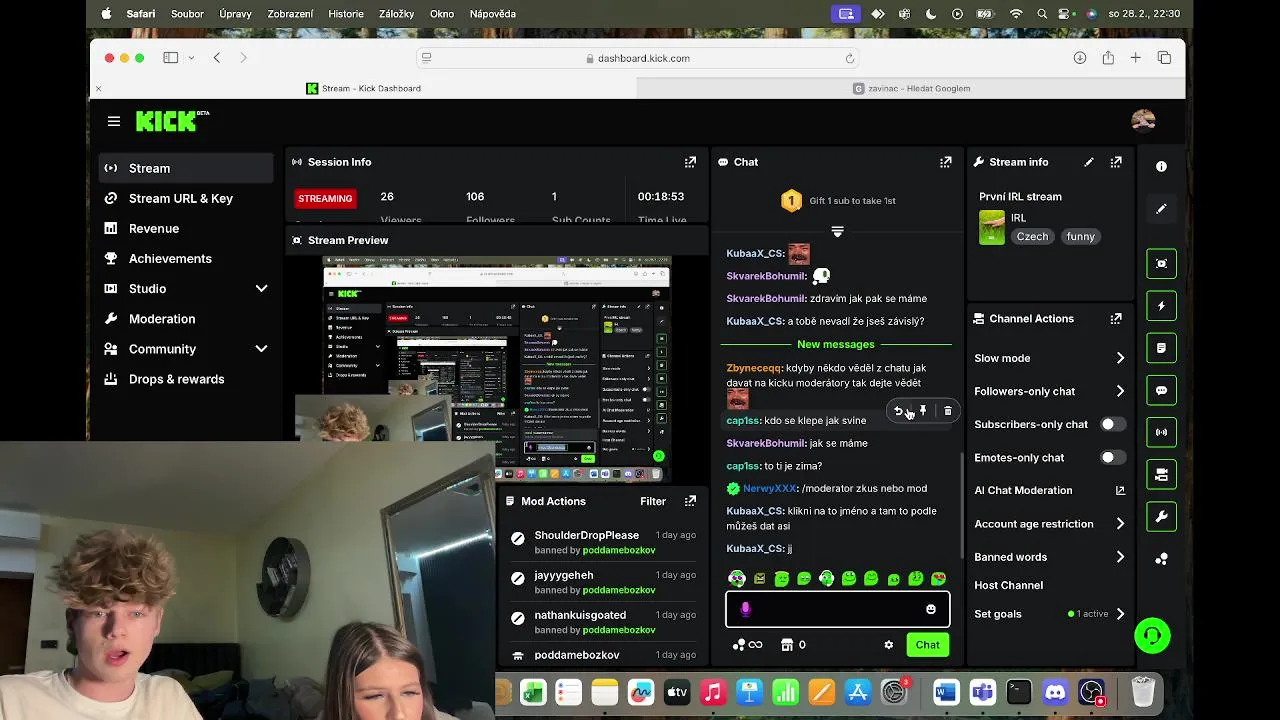The height and width of the screenshot is (720, 1280).
Task: Open Safari tab overview dropdown arrow
Action: tap(191, 58)
